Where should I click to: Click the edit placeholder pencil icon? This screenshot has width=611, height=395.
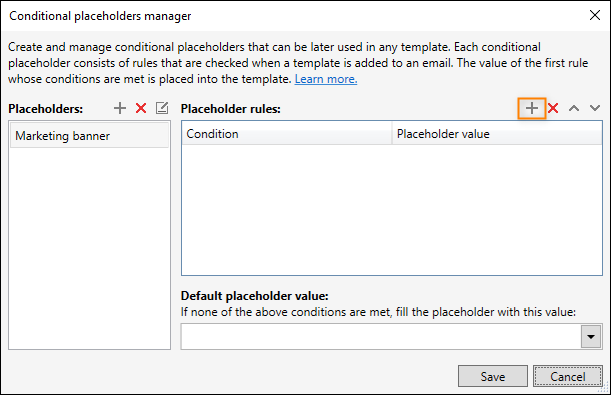(162, 108)
